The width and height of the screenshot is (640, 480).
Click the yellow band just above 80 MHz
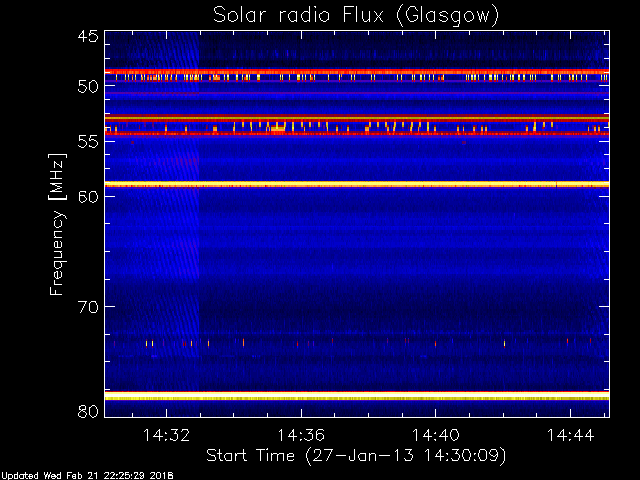(357, 396)
